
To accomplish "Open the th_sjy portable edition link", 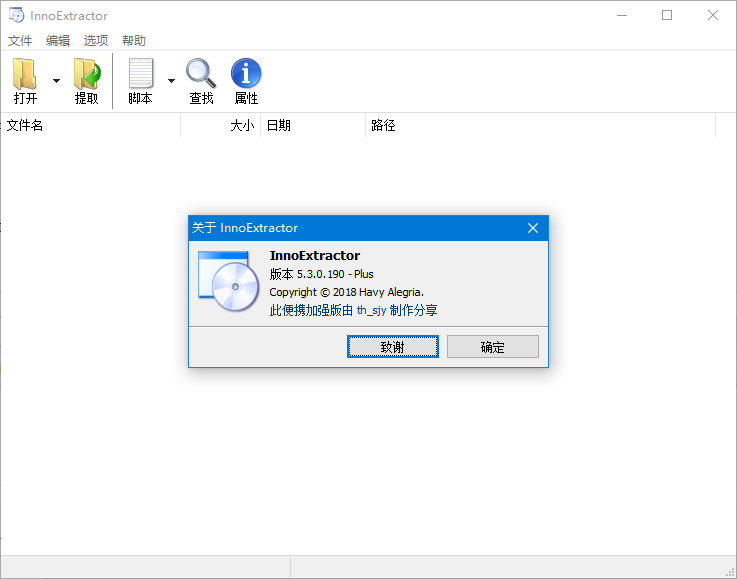I will pyautogui.click(x=353, y=310).
